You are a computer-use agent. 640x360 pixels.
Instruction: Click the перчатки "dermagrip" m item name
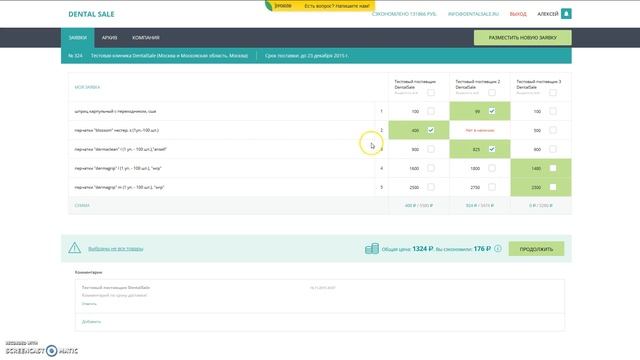point(119,187)
